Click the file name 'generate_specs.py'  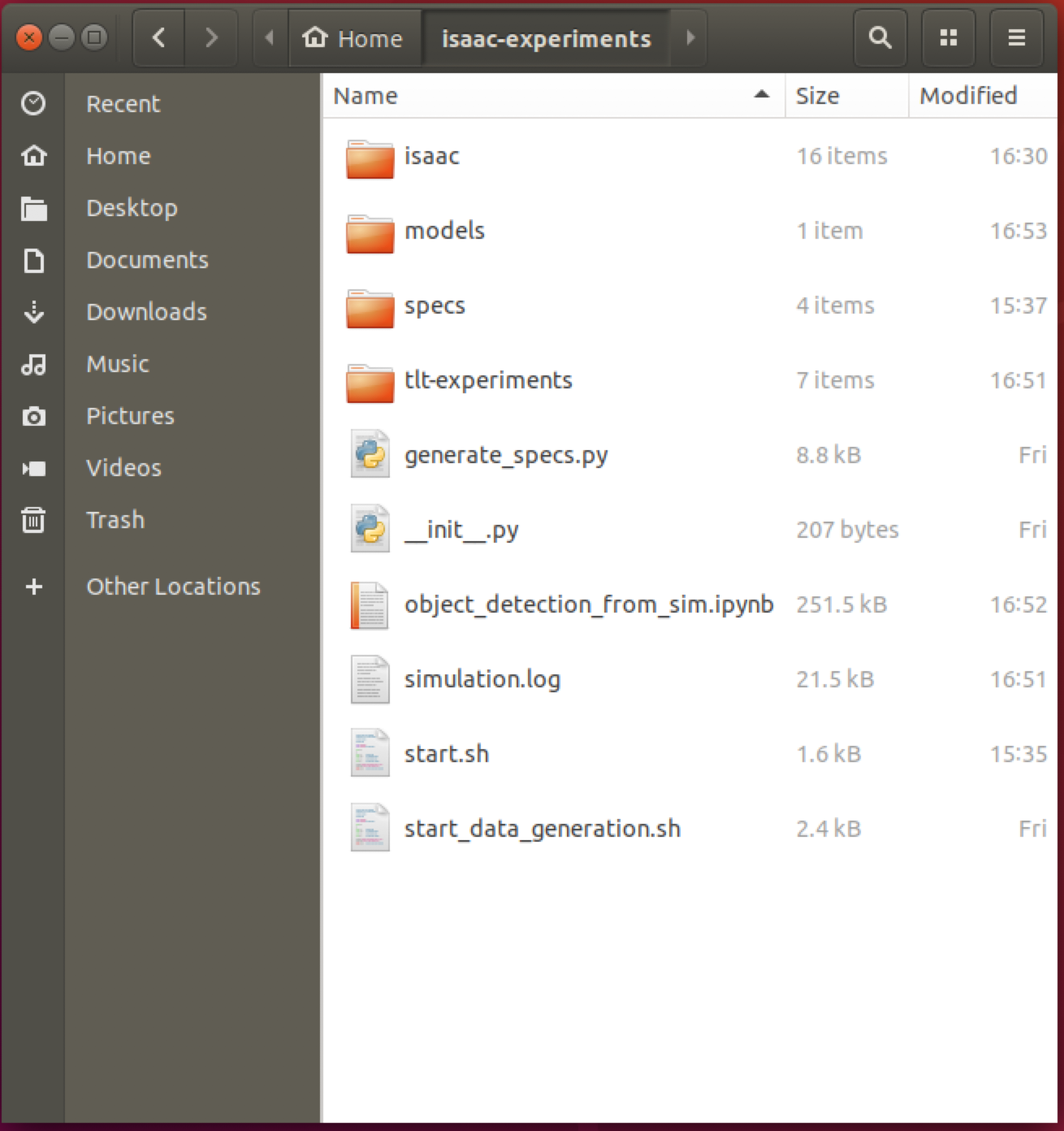click(506, 456)
